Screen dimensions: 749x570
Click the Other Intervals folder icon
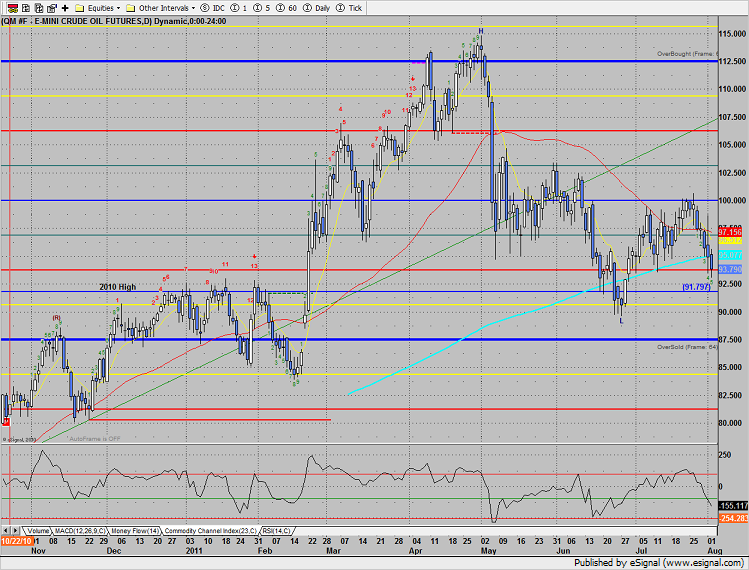pos(130,8)
